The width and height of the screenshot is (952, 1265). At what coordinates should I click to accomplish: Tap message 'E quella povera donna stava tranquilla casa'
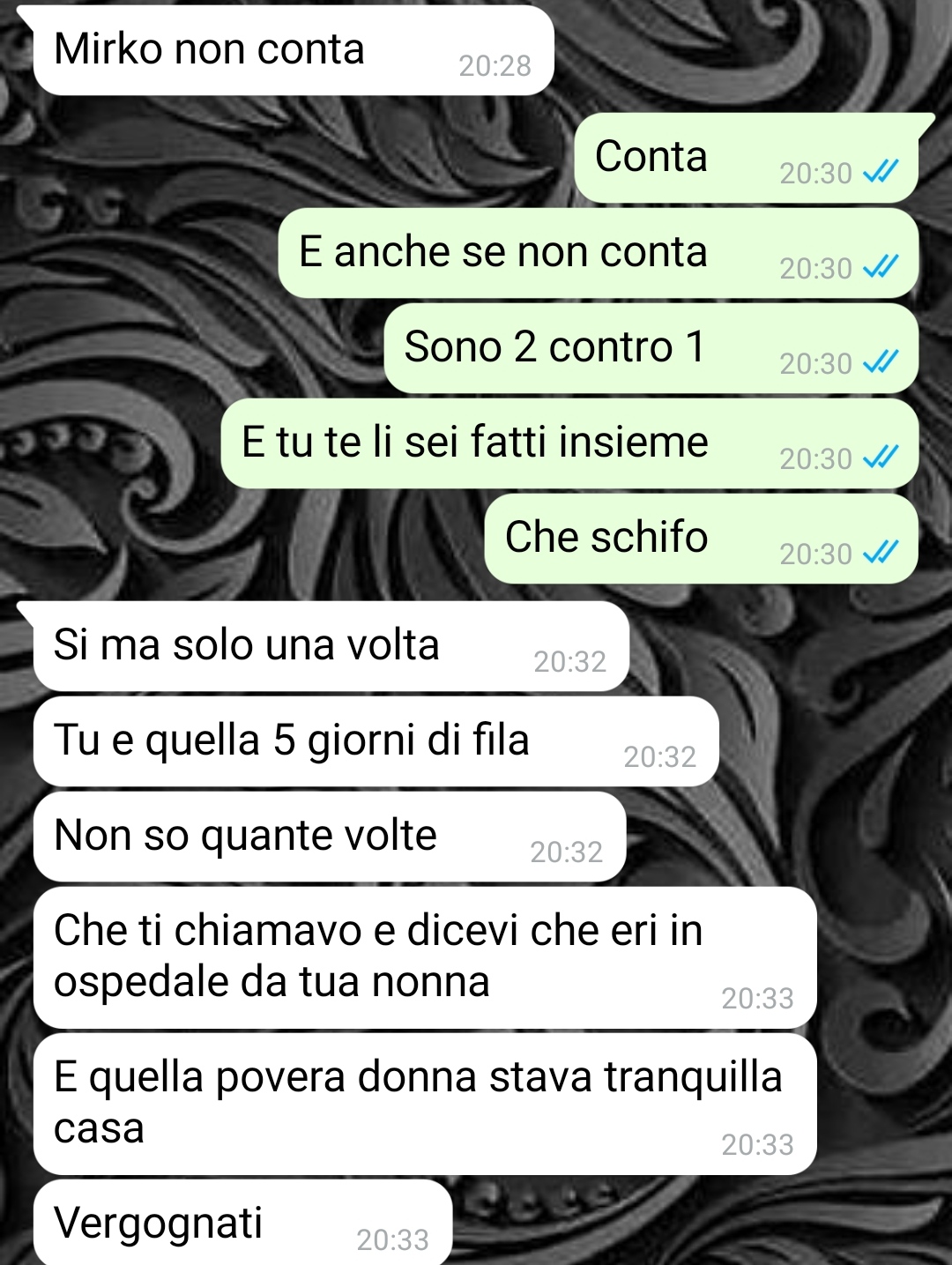pos(425,1105)
